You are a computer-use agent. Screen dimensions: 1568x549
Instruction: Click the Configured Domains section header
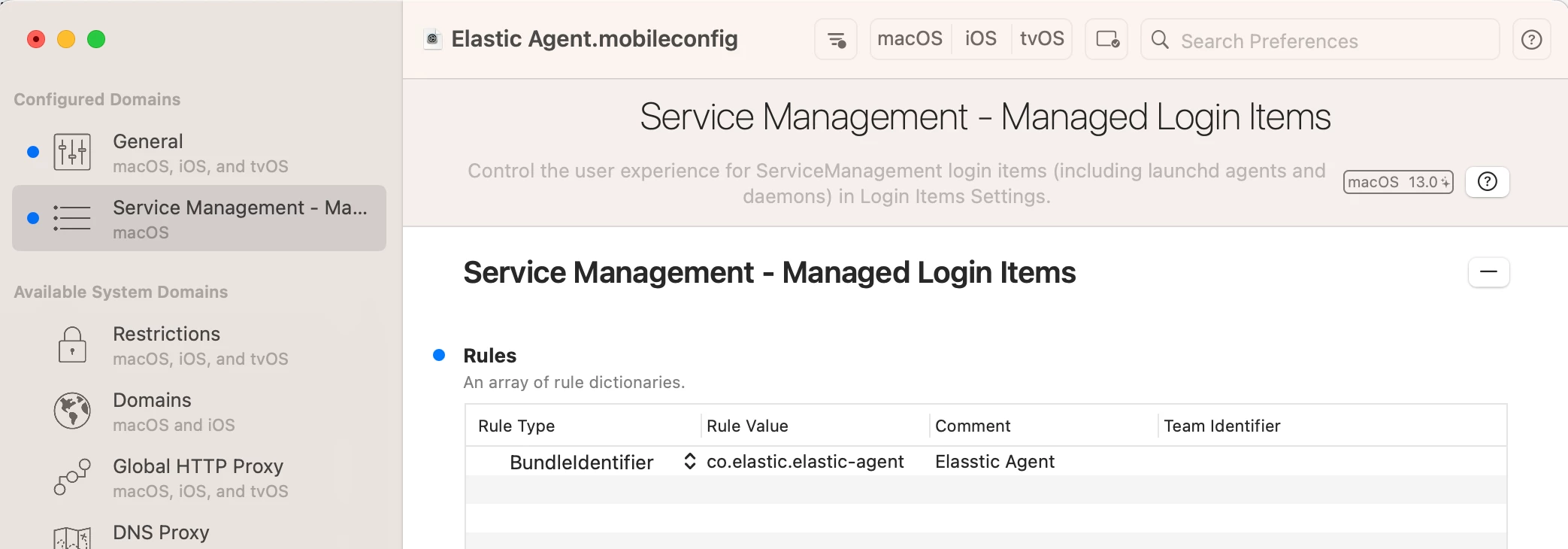click(97, 99)
